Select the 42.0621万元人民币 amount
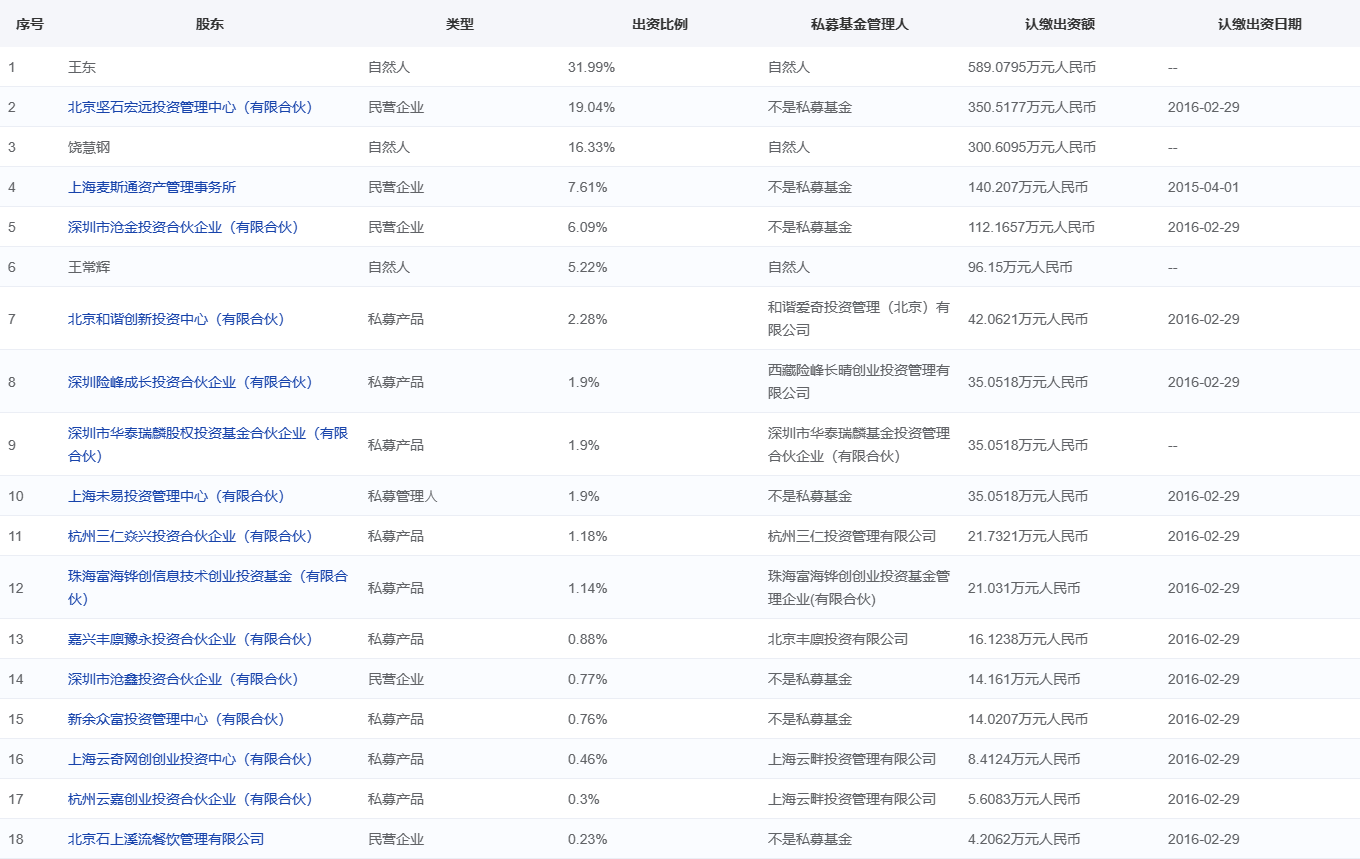Image resolution: width=1360 pixels, height=859 pixels. (x=1028, y=319)
